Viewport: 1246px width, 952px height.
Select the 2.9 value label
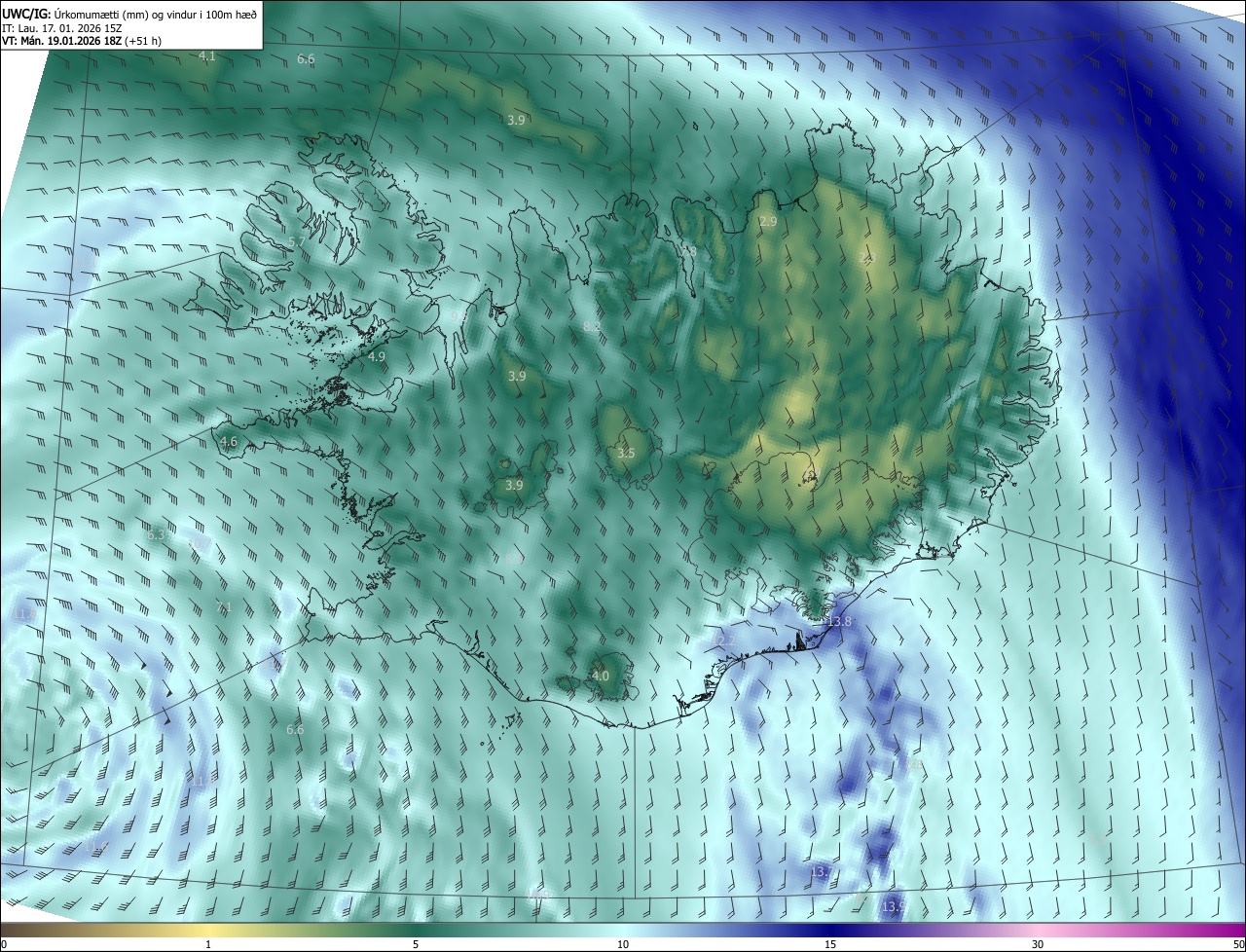[768, 222]
